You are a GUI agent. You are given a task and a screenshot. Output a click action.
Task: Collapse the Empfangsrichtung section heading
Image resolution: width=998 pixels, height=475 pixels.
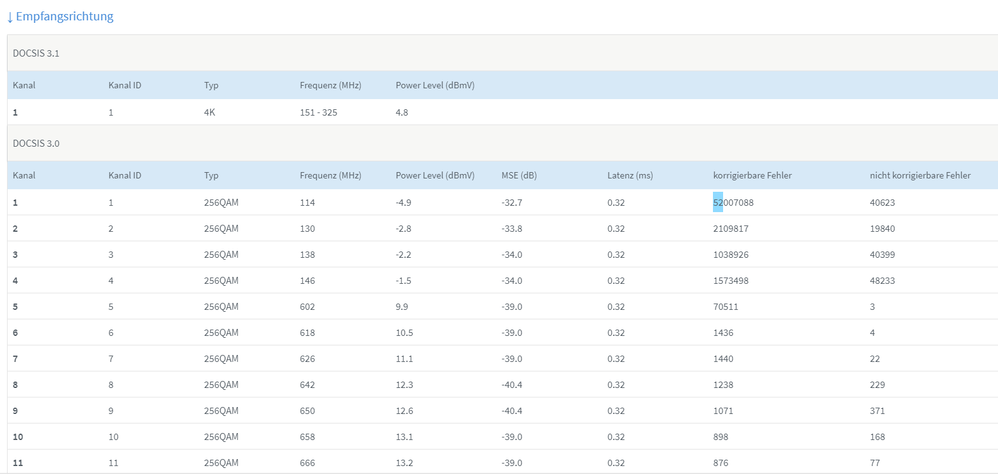[60, 17]
